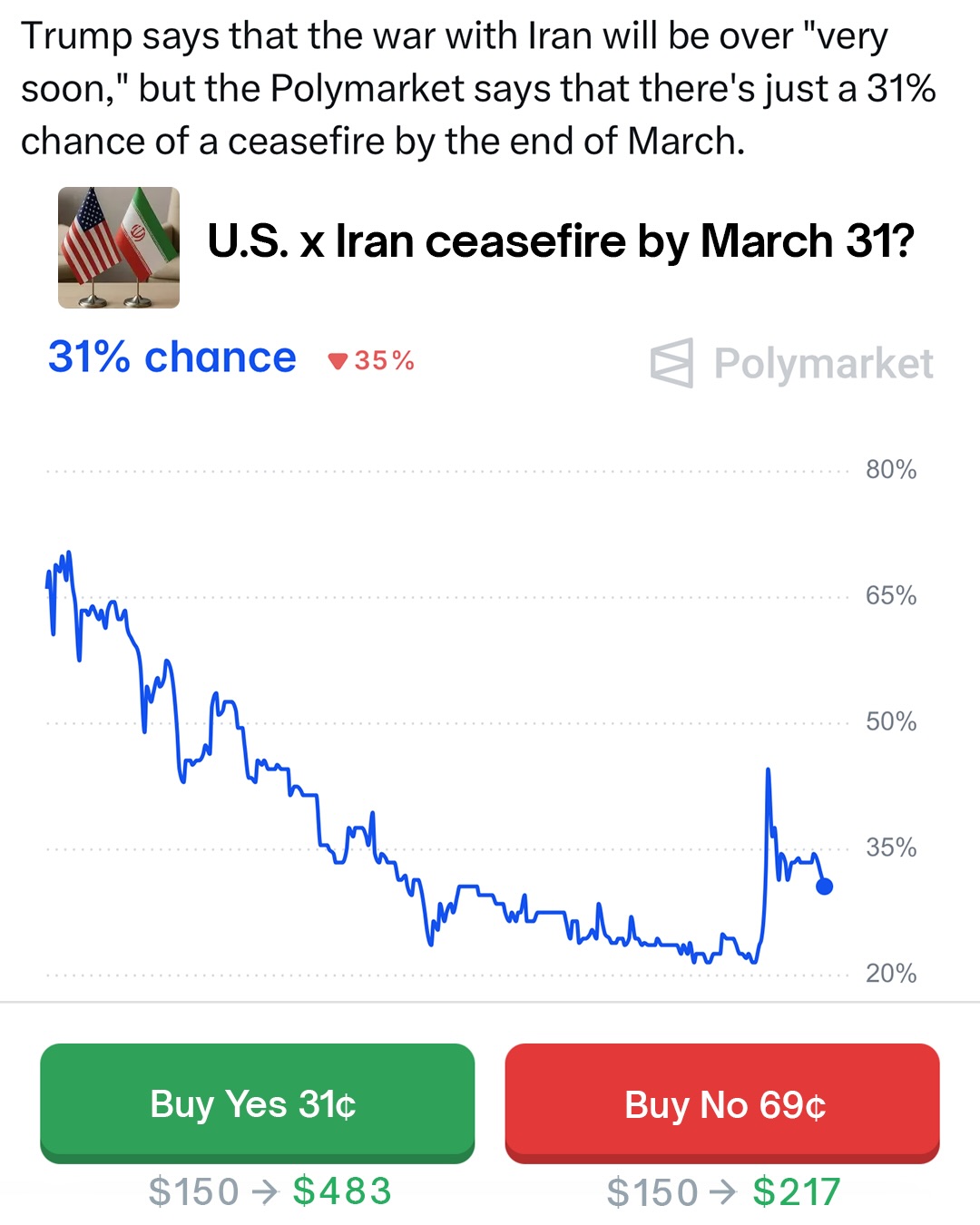Tap the red down-triangle change indicator
This screenshot has width=980, height=1225.
338,361
